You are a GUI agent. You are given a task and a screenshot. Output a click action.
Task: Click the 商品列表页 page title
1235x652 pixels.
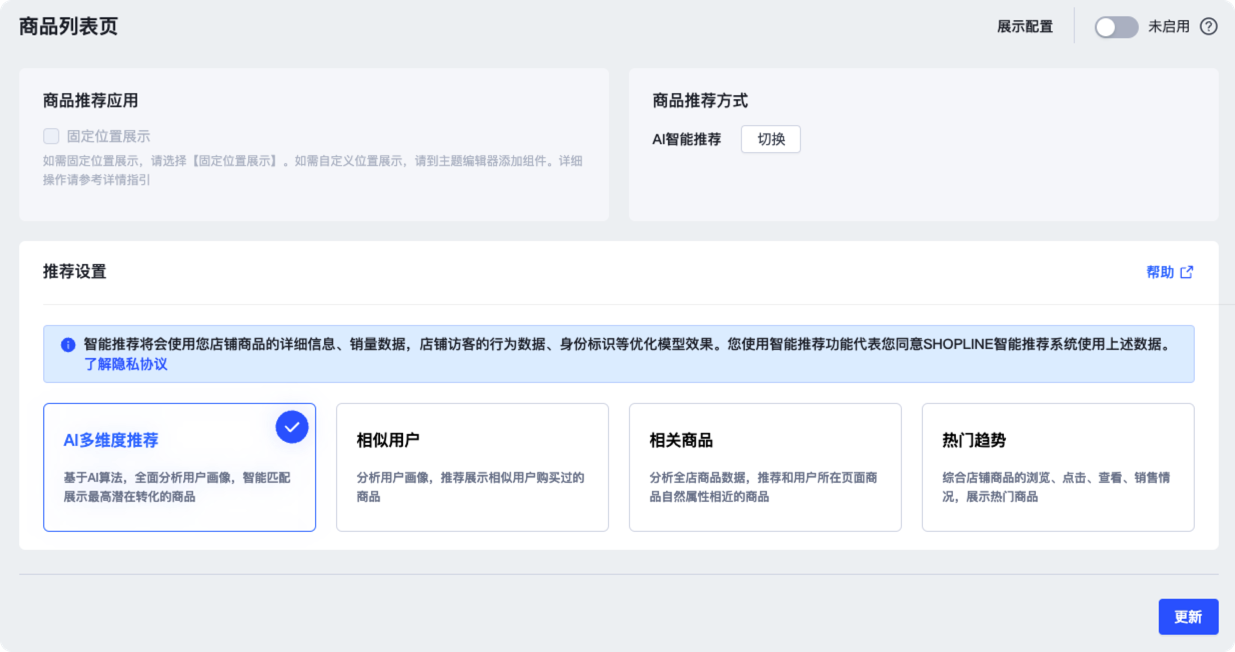click(x=68, y=27)
